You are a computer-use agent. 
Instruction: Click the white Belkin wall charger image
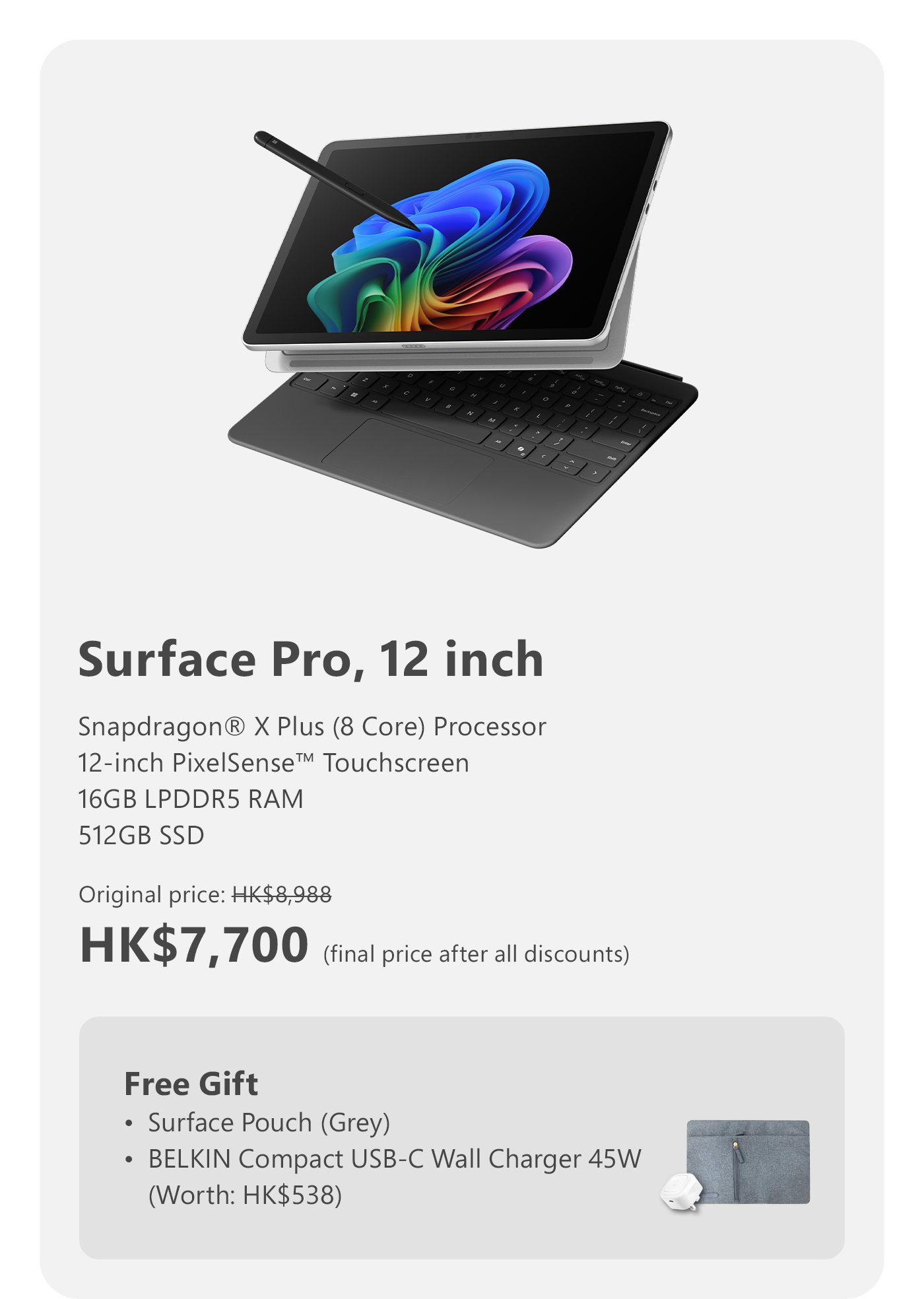click(681, 1192)
